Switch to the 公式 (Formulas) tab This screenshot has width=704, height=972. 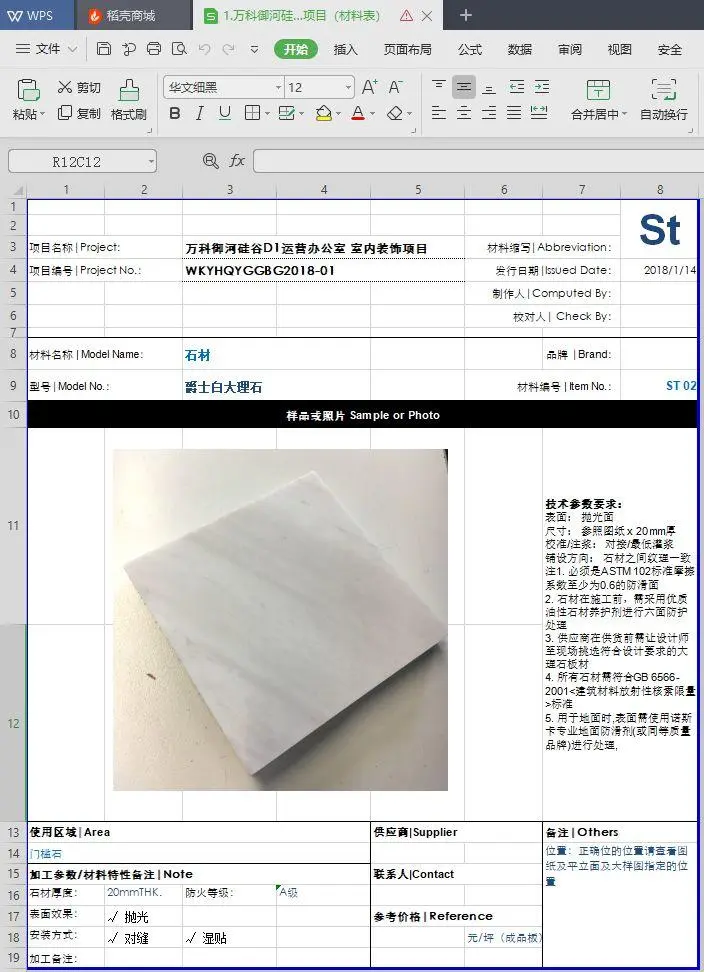[x=470, y=49]
